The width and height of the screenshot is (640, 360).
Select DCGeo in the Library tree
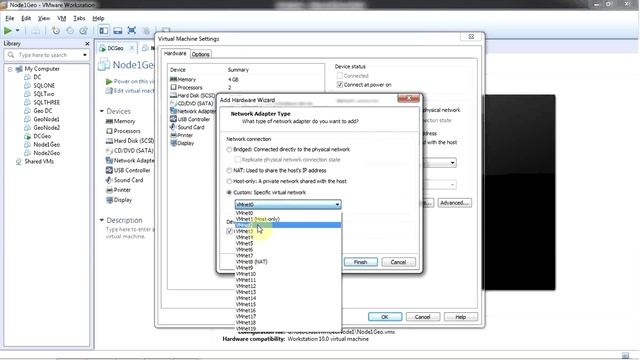(x=42, y=136)
